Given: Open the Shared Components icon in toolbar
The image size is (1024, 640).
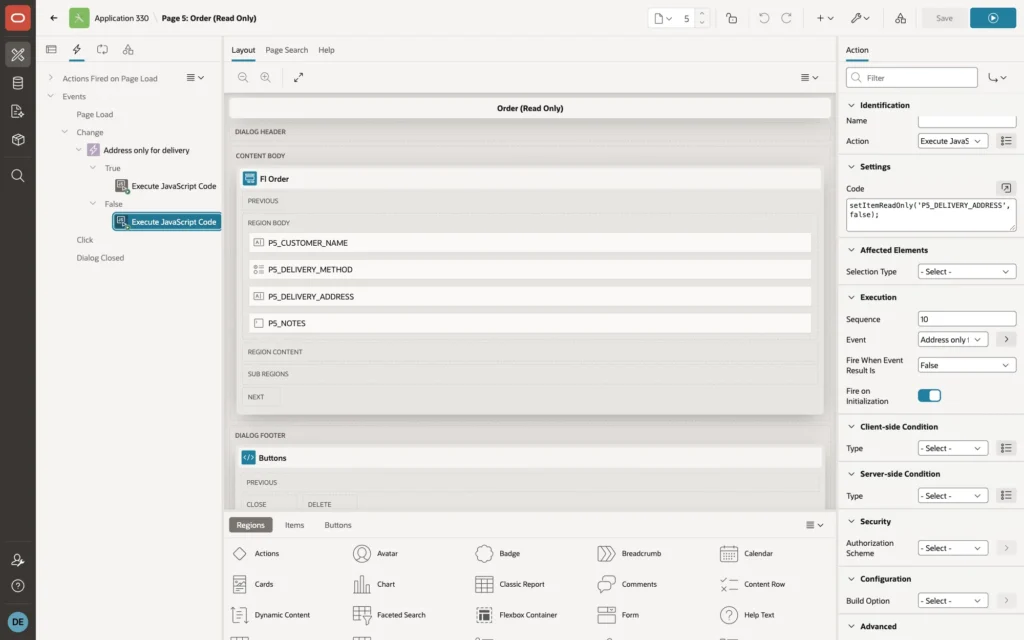Looking at the screenshot, I should pyautogui.click(x=901, y=18).
